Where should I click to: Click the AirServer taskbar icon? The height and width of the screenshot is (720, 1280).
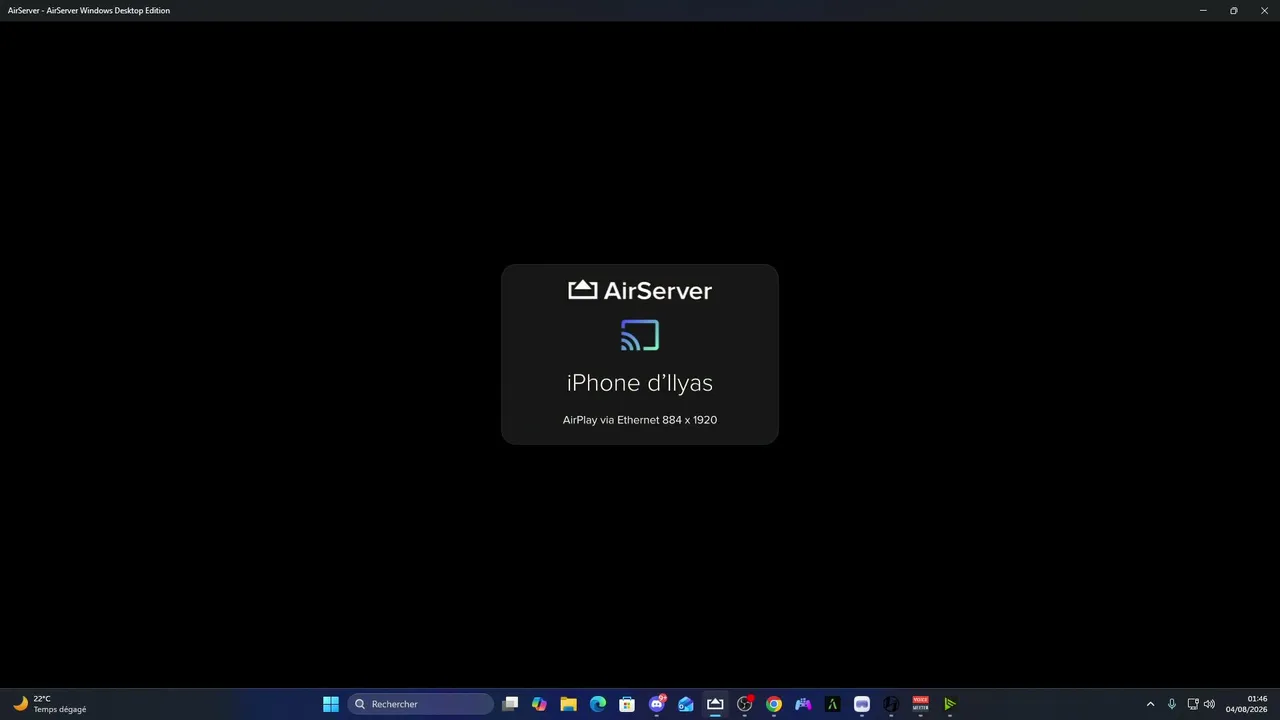click(x=715, y=704)
